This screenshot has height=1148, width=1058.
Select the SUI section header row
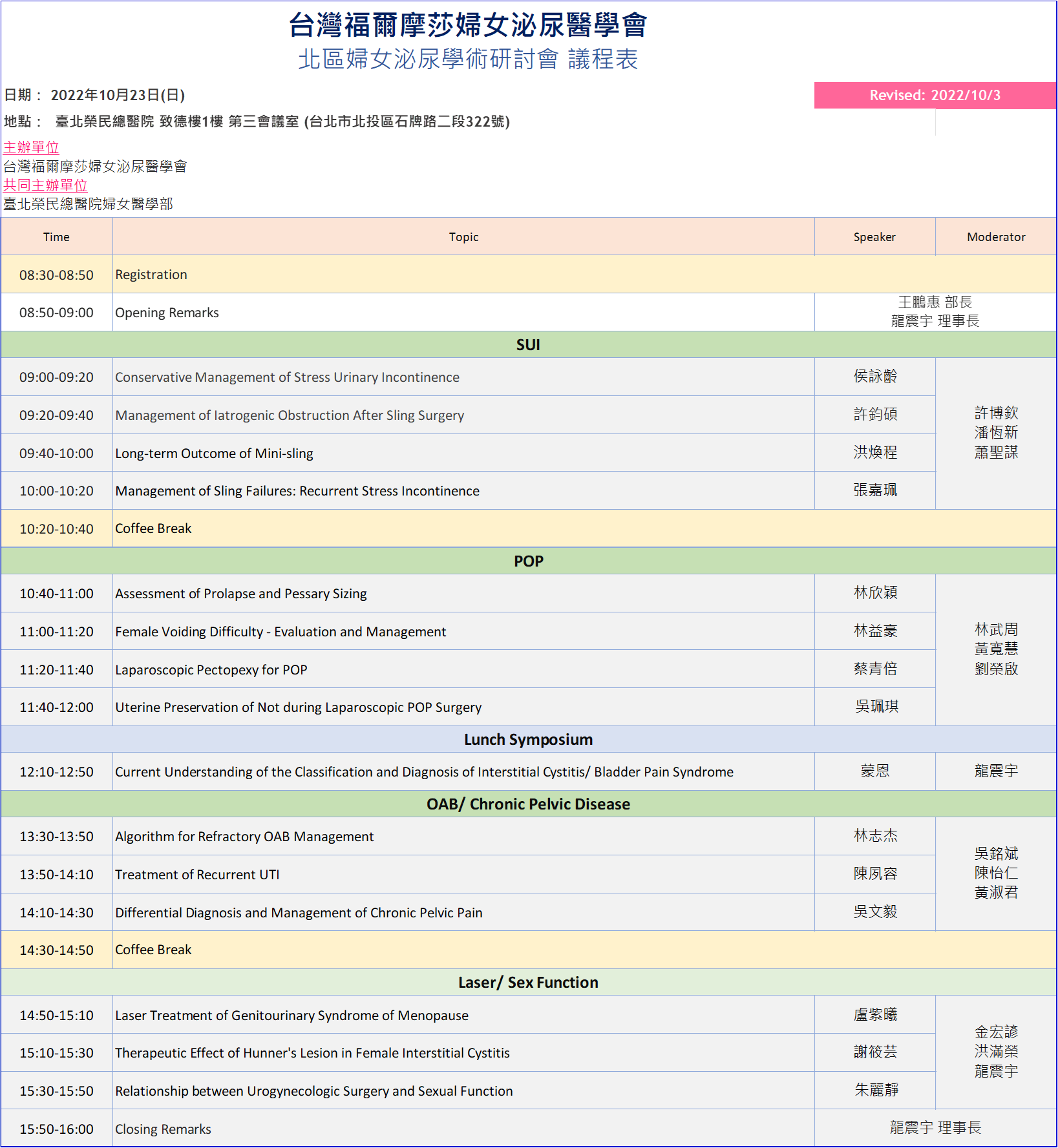(x=528, y=345)
